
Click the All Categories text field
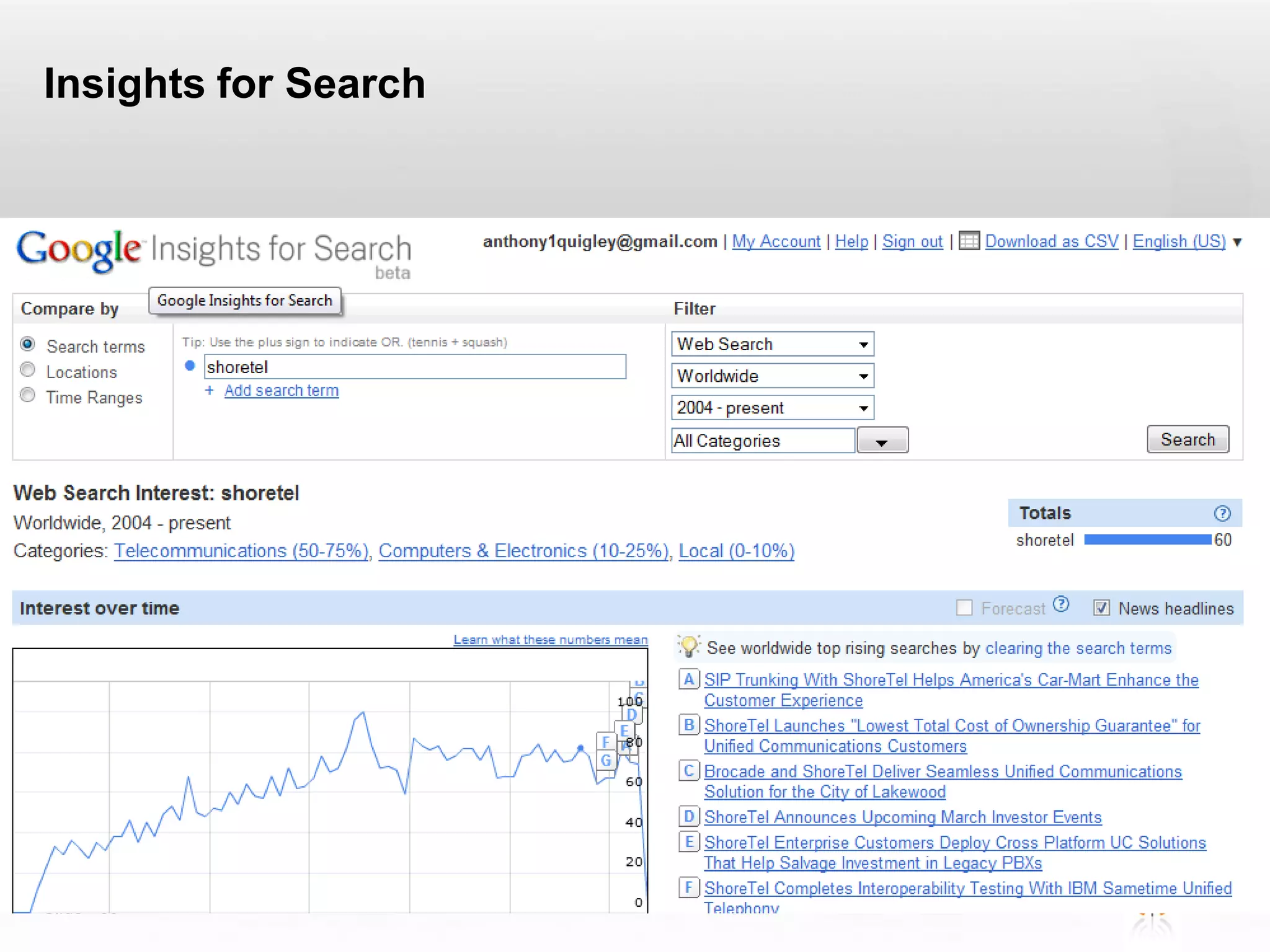pos(763,441)
